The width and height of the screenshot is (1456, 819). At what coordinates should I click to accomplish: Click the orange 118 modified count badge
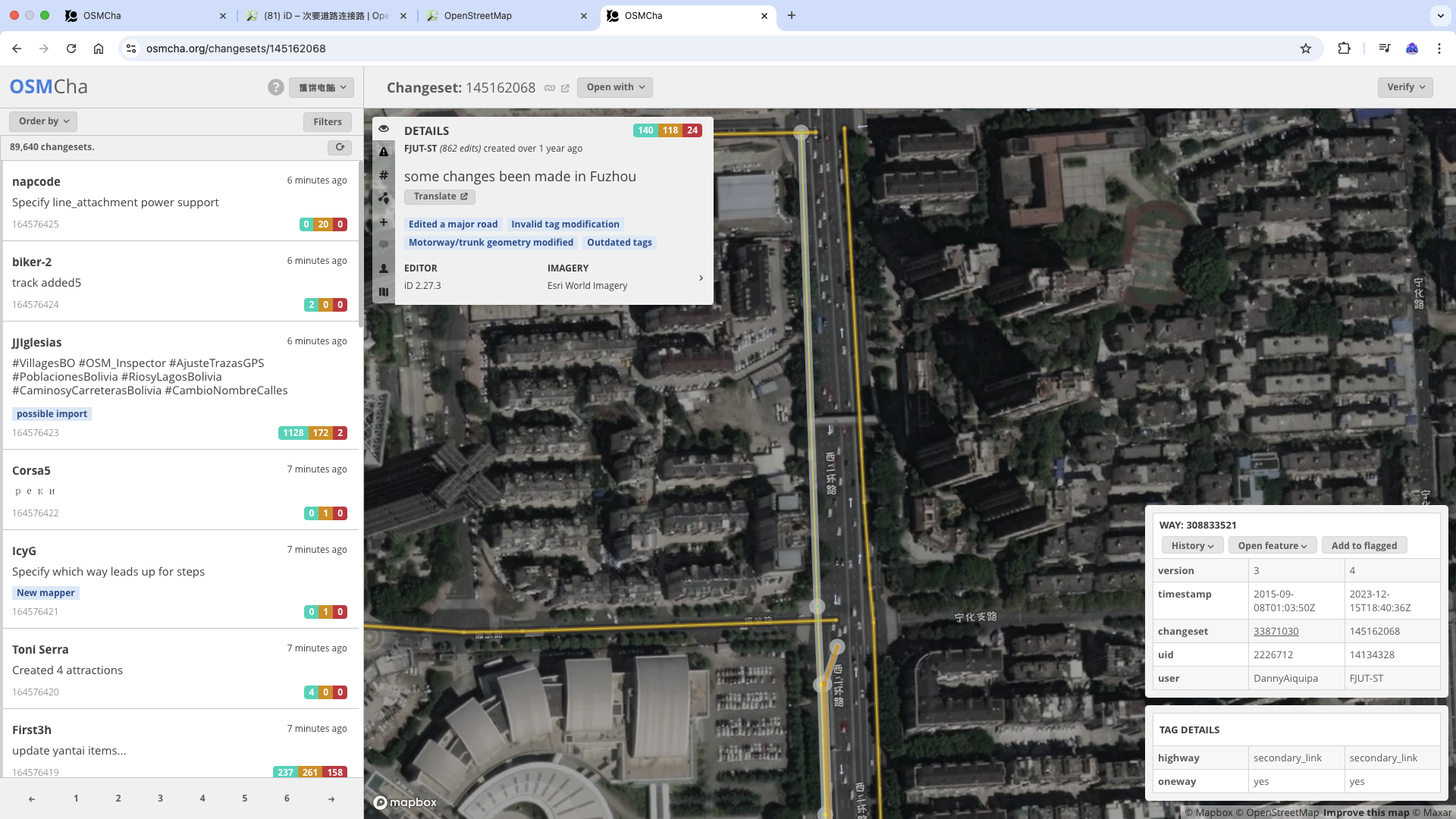[x=670, y=130]
